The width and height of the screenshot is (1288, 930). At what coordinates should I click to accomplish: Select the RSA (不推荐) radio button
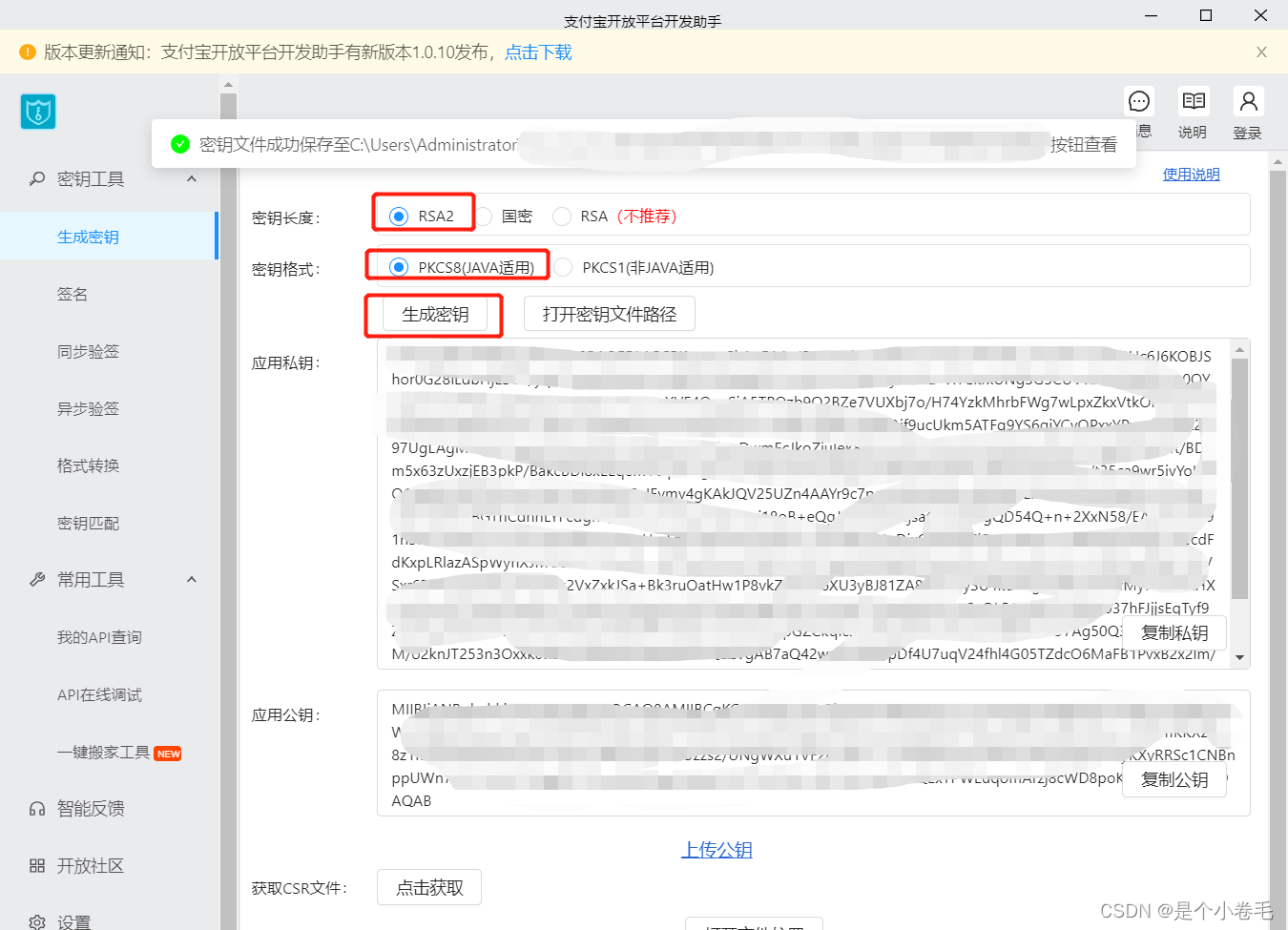[562, 217]
